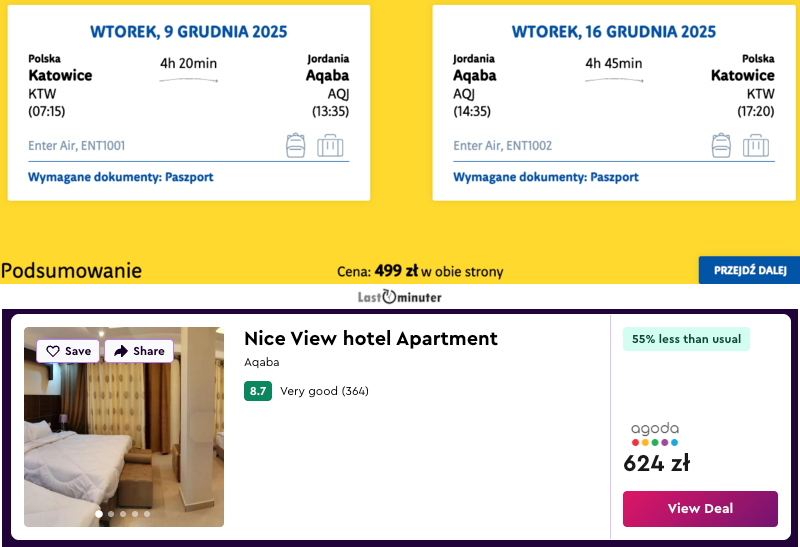Click the agoda logo on the hotel card
Image resolution: width=800 pixels, height=547 pixels.
tap(655, 434)
